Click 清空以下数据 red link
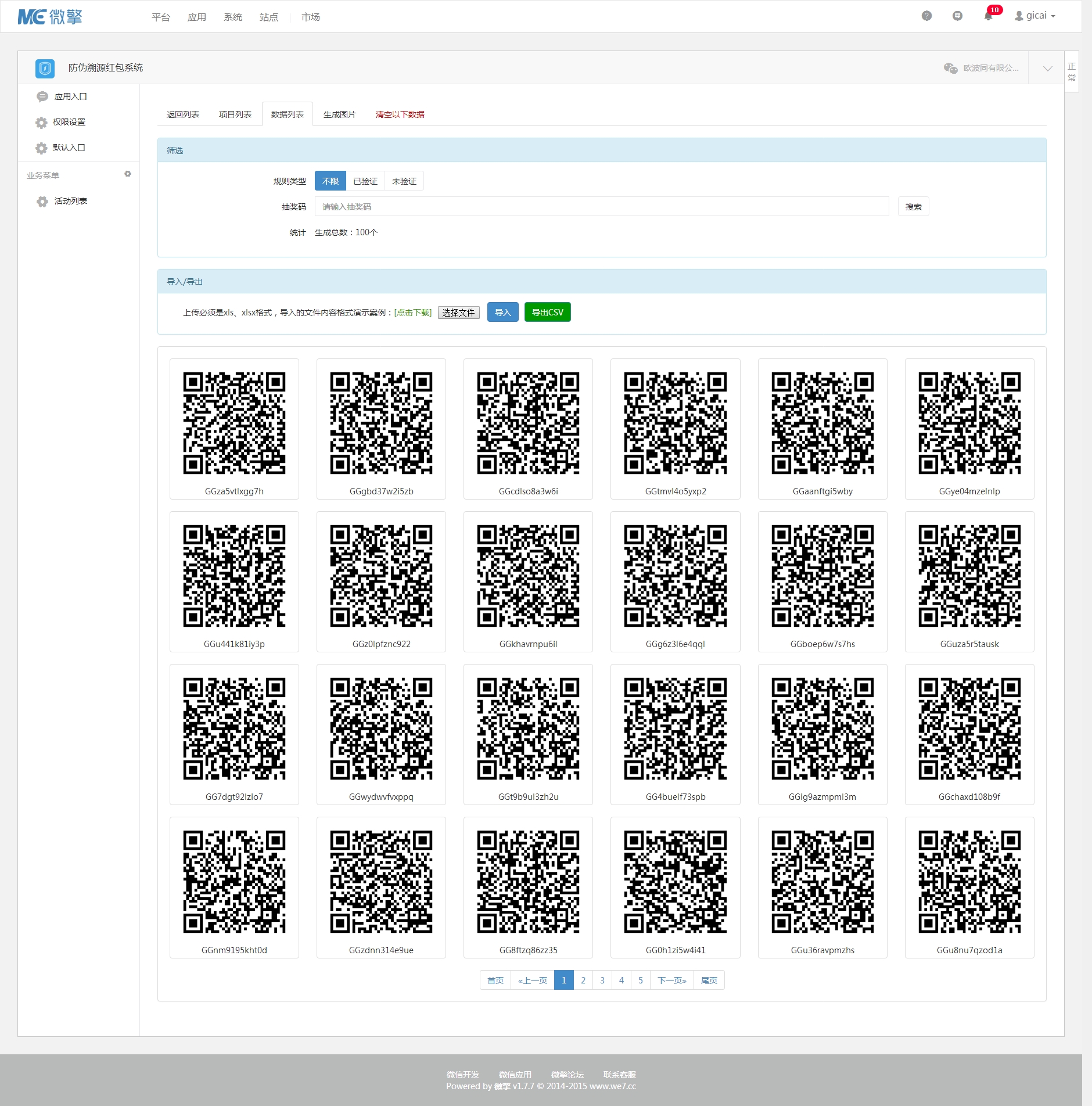Viewport: 1092px width, 1106px height. [x=400, y=114]
